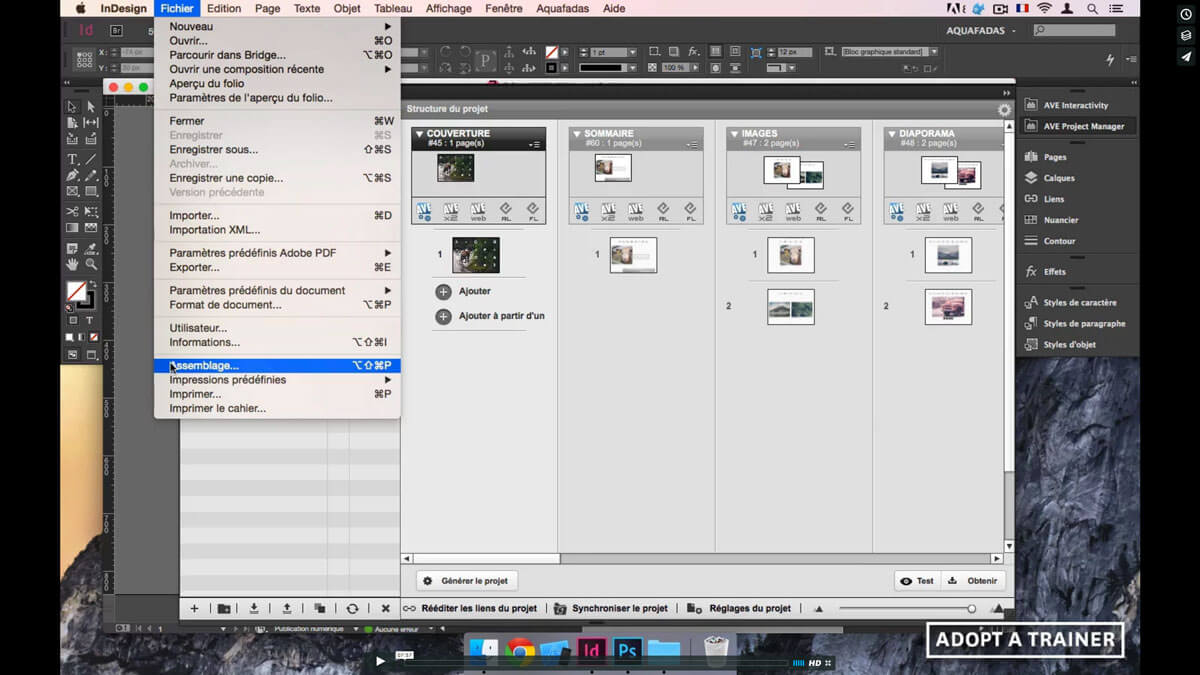Viewport: 1200px width, 675px height.
Task: Select Assemblage... menu entry
Action: tap(204, 366)
